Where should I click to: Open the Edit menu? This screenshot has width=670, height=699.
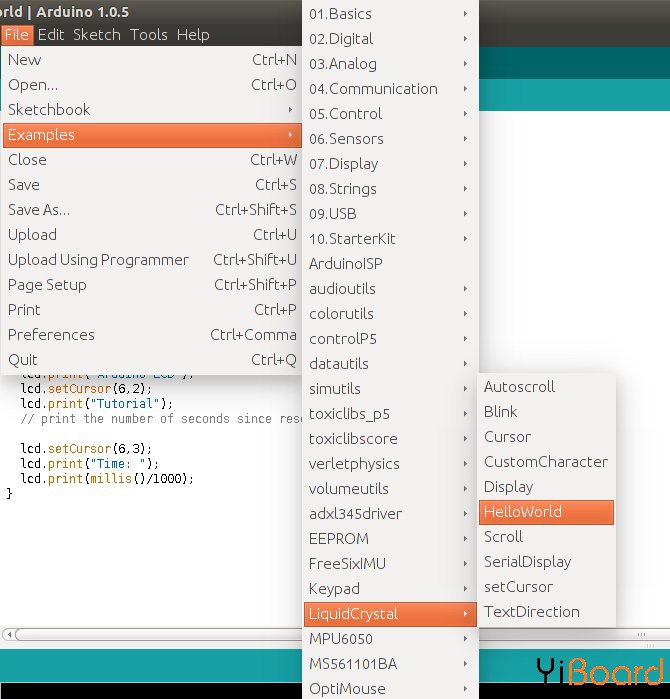[51, 35]
